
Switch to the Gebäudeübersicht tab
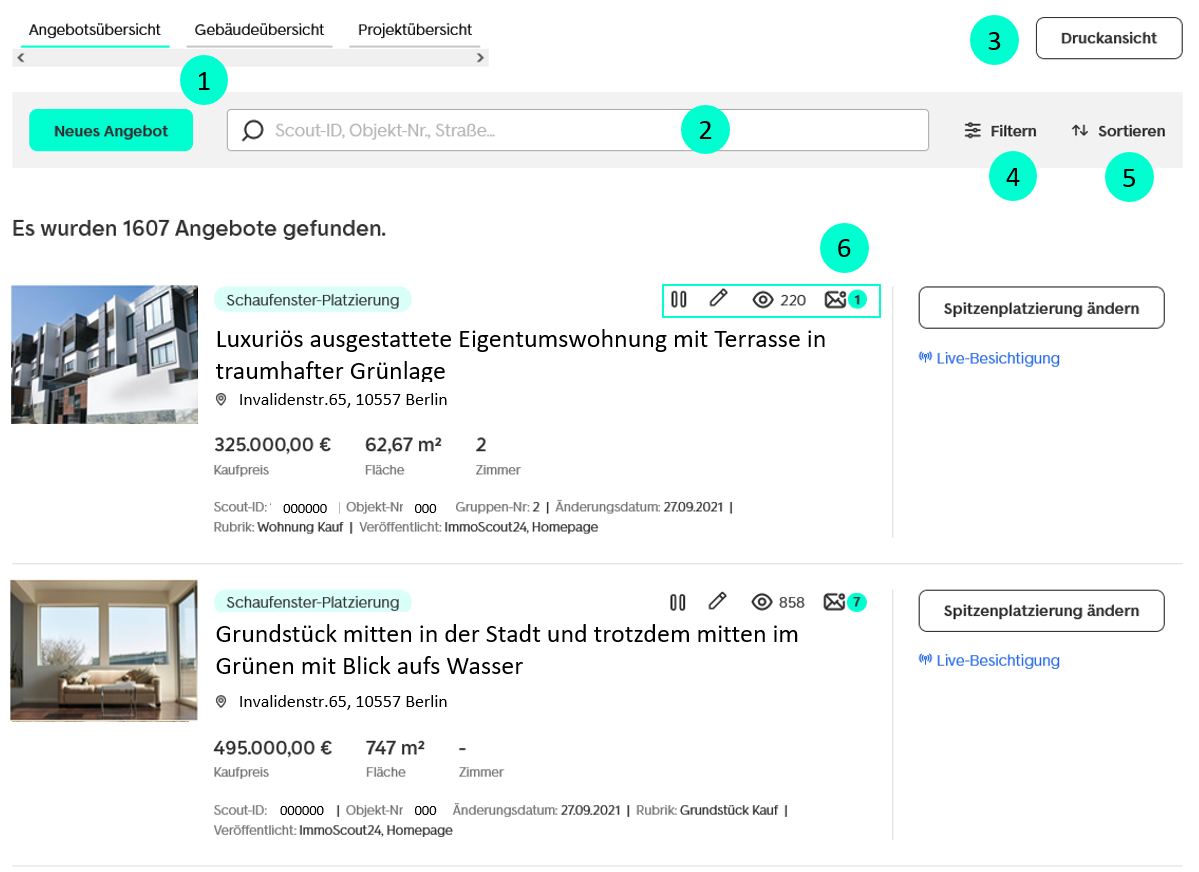259,30
